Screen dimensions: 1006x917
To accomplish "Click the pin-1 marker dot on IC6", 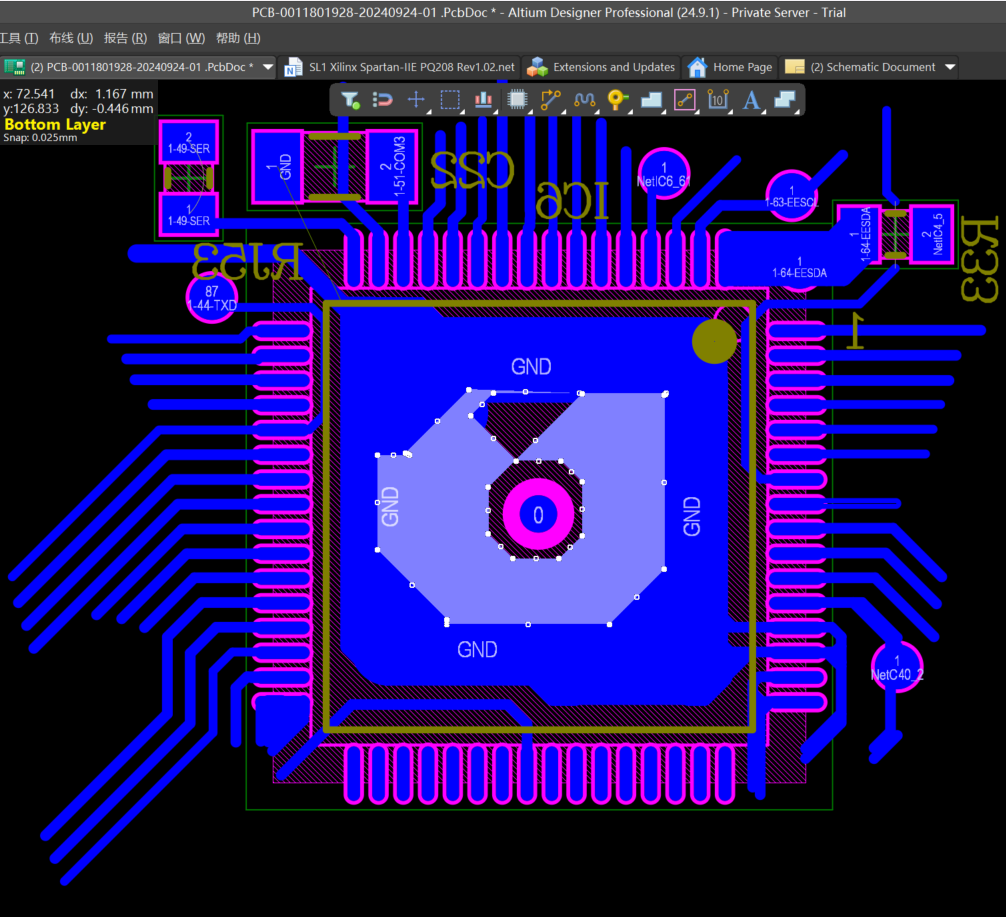I will (x=714, y=341).
